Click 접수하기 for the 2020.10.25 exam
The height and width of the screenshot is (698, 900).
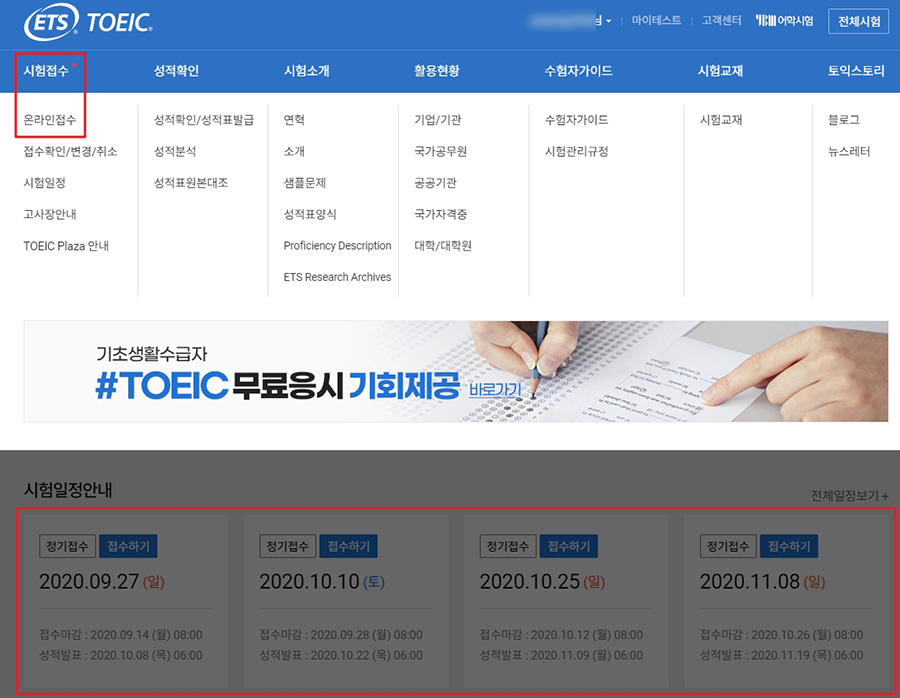click(x=568, y=546)
